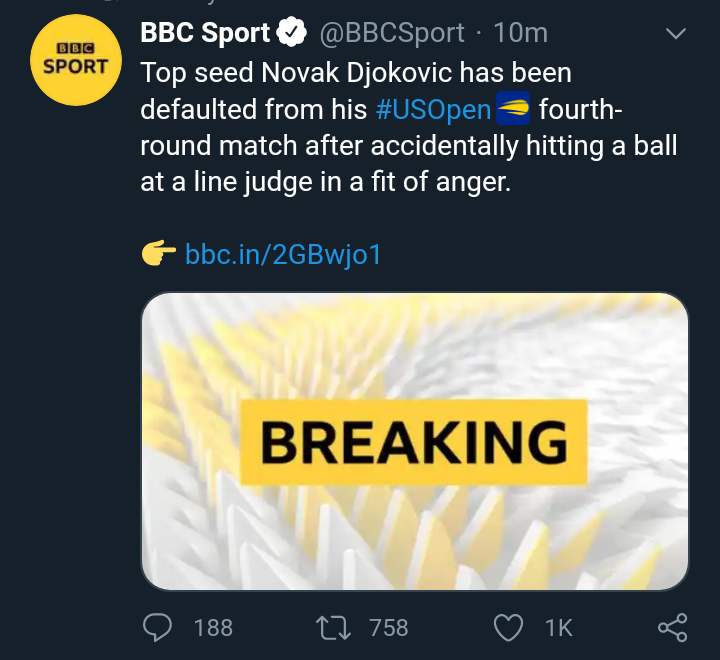Image resolution: width=720 pixels, height=660 pixels.
Task: Open the bbc.in/2GBwjo1 link
Action: coord(283,254)
